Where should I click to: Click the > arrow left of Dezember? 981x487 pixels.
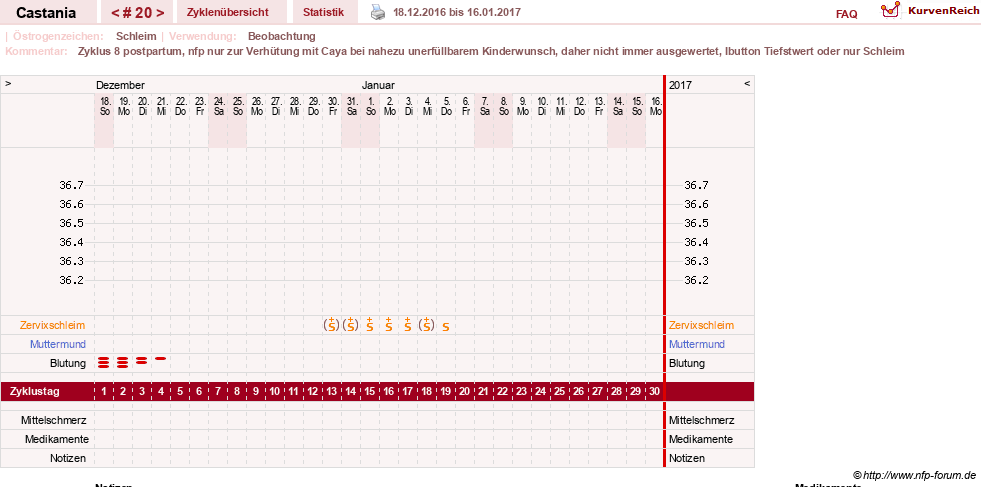(8, 83)
